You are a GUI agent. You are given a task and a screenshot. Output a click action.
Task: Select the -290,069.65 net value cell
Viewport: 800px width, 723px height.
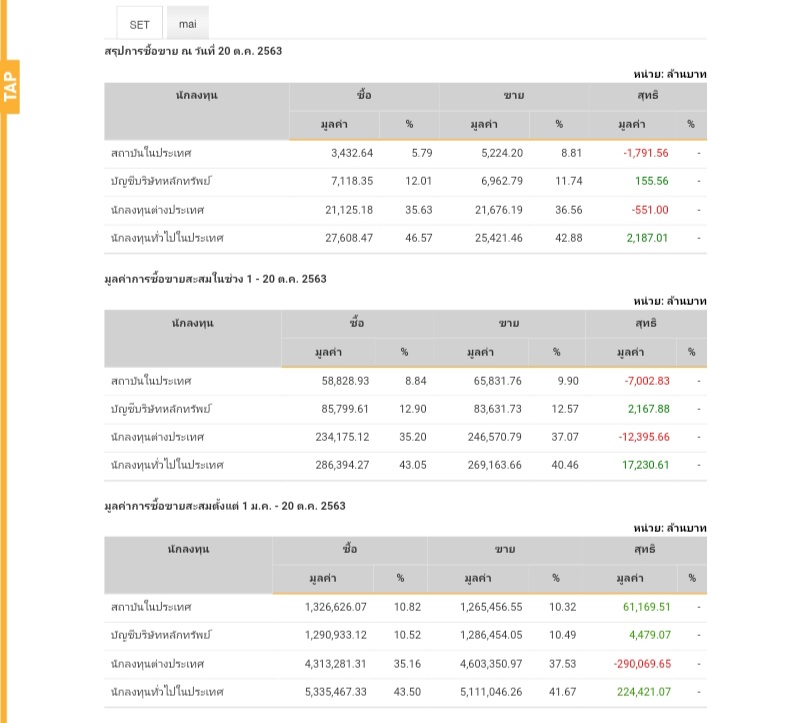[642, 663]
